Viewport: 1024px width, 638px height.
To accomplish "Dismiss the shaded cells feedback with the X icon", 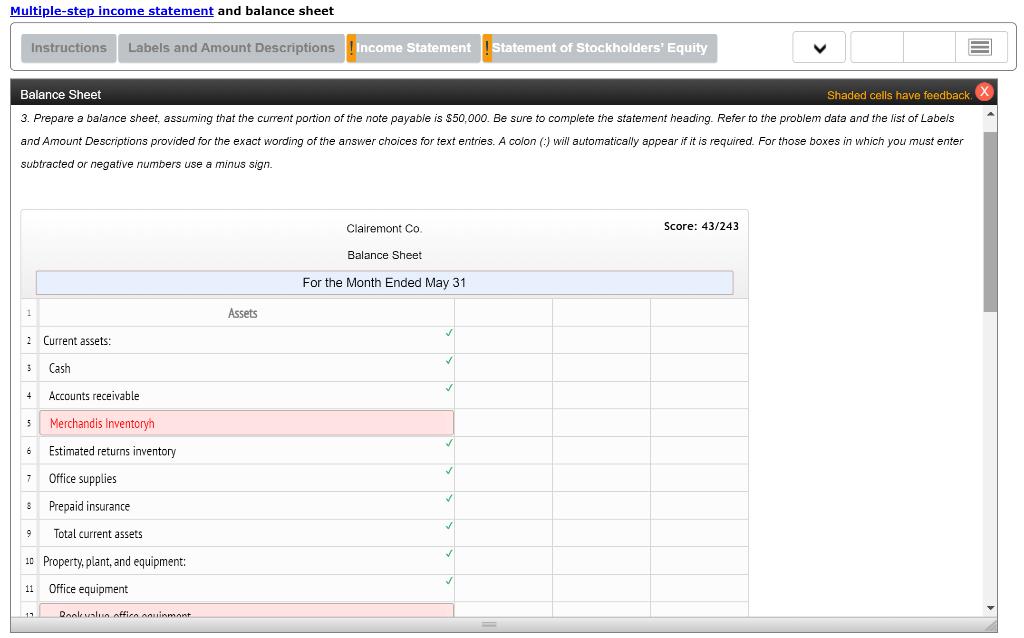I will (984, 93).
